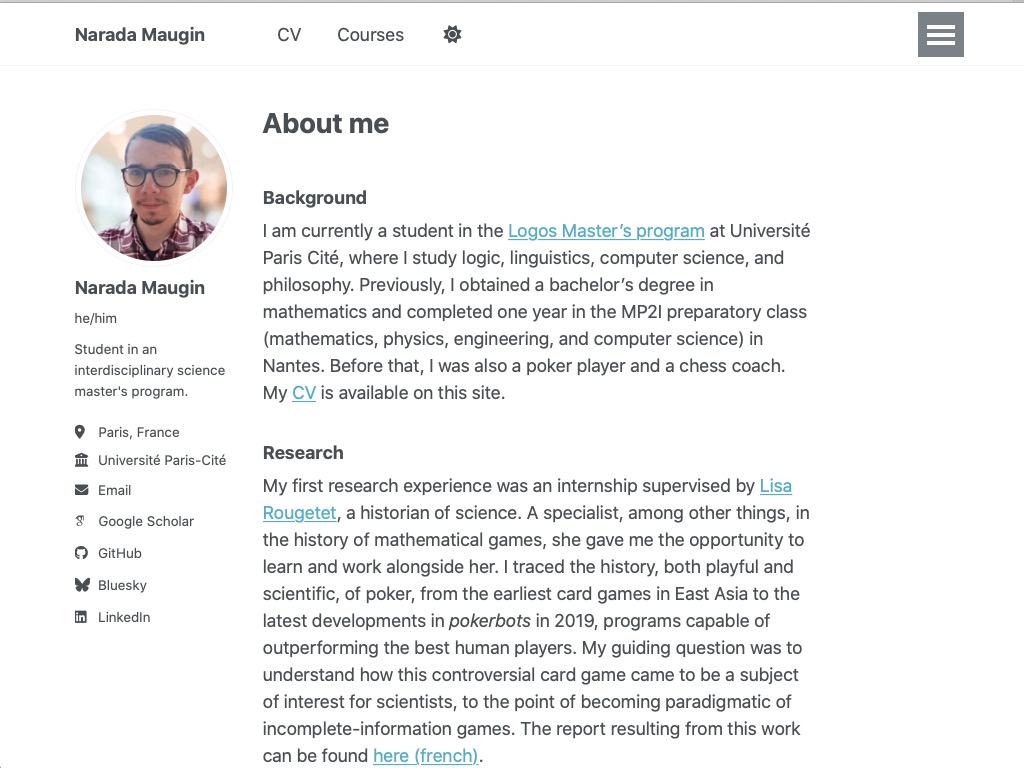Click the LinkedIn icon in sidebar
The height and width of the screenshot is (768, 1024).
coord(81,617)
